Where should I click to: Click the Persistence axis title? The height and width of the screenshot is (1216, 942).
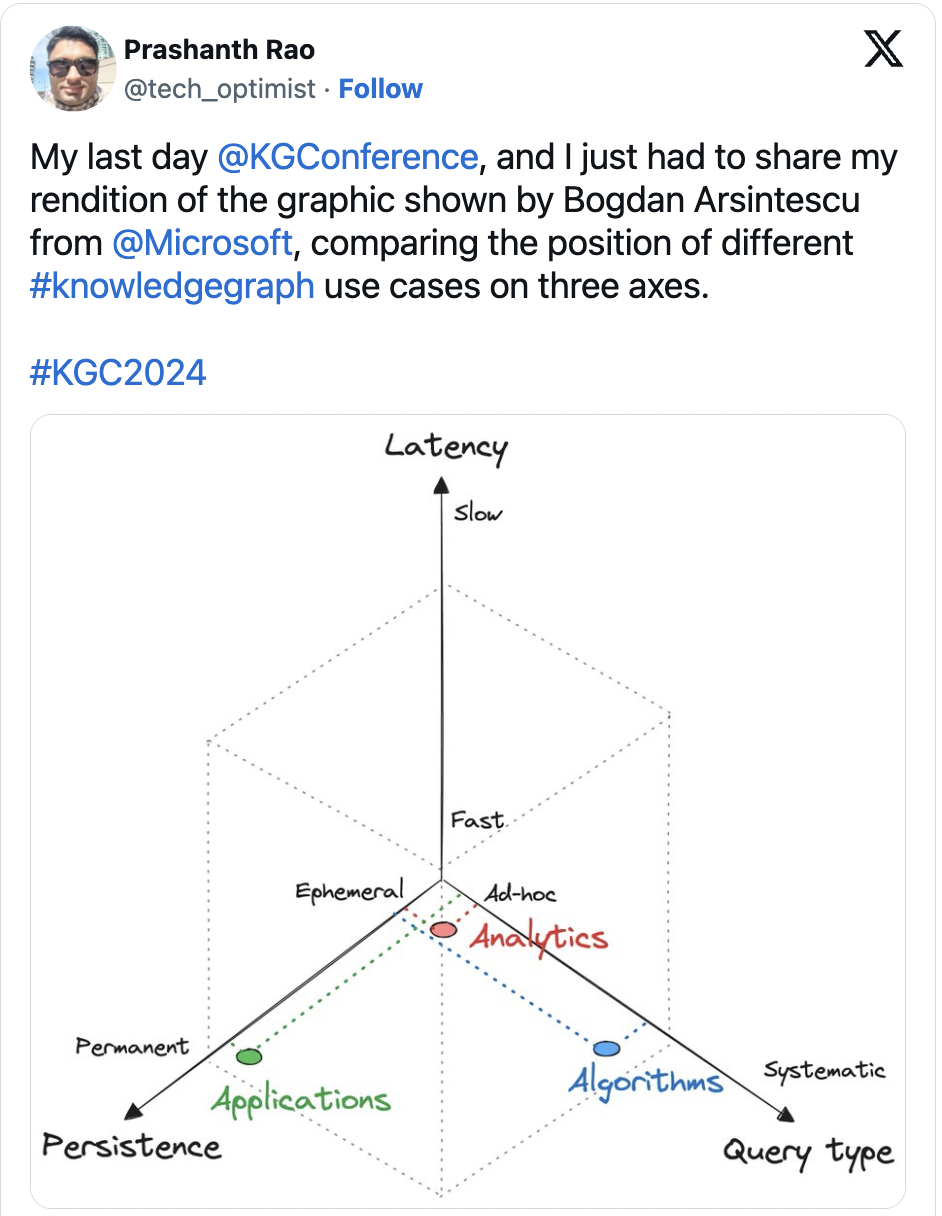[x=131, y=1146]
